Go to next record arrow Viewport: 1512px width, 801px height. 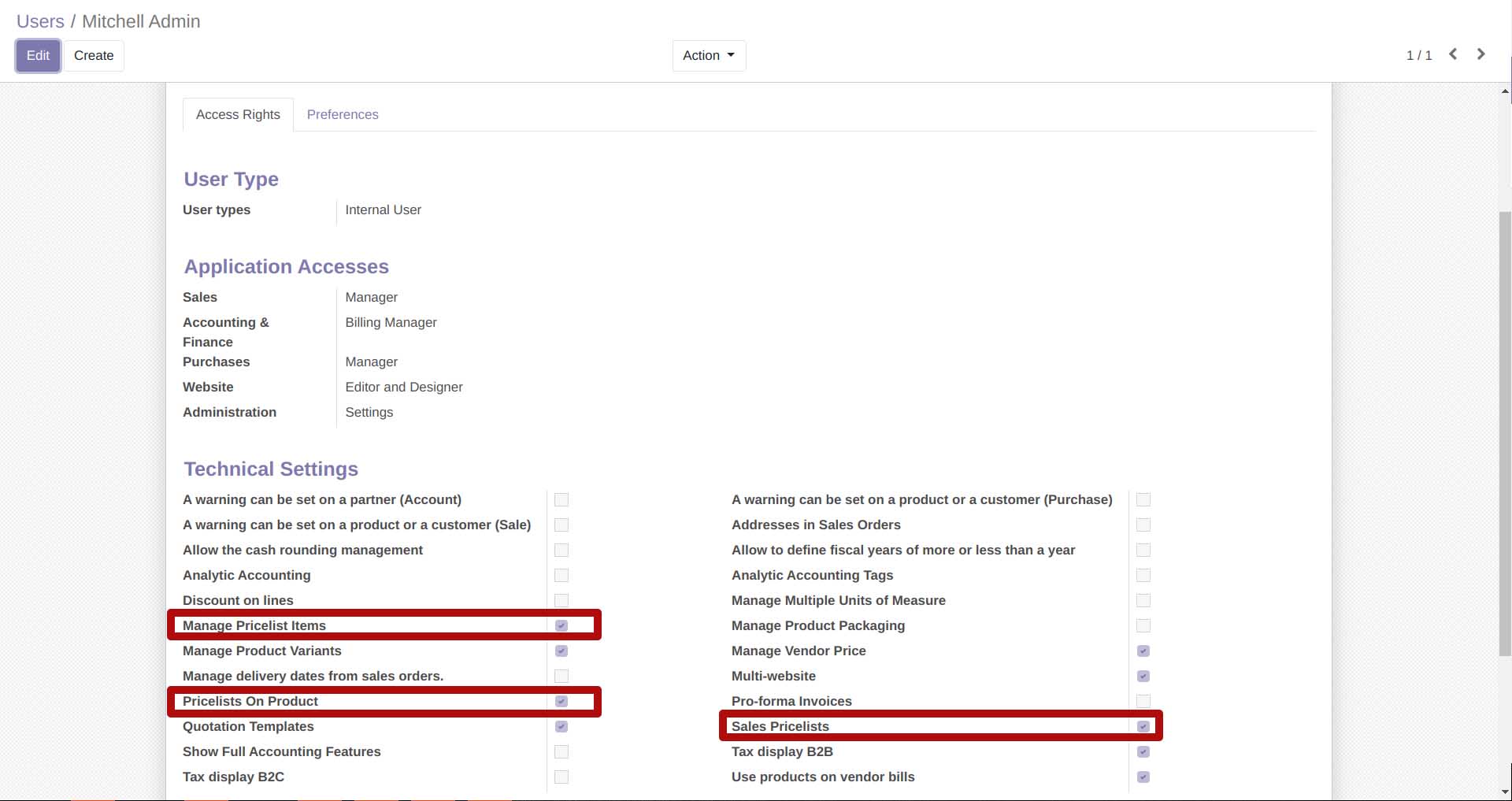pos(1481,54)
